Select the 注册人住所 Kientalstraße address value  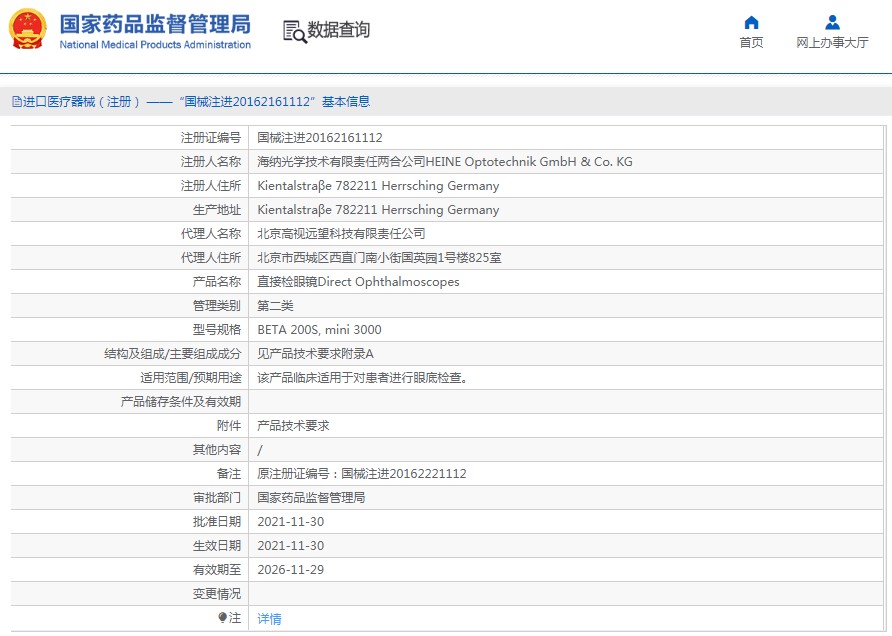tap(378, 185)
